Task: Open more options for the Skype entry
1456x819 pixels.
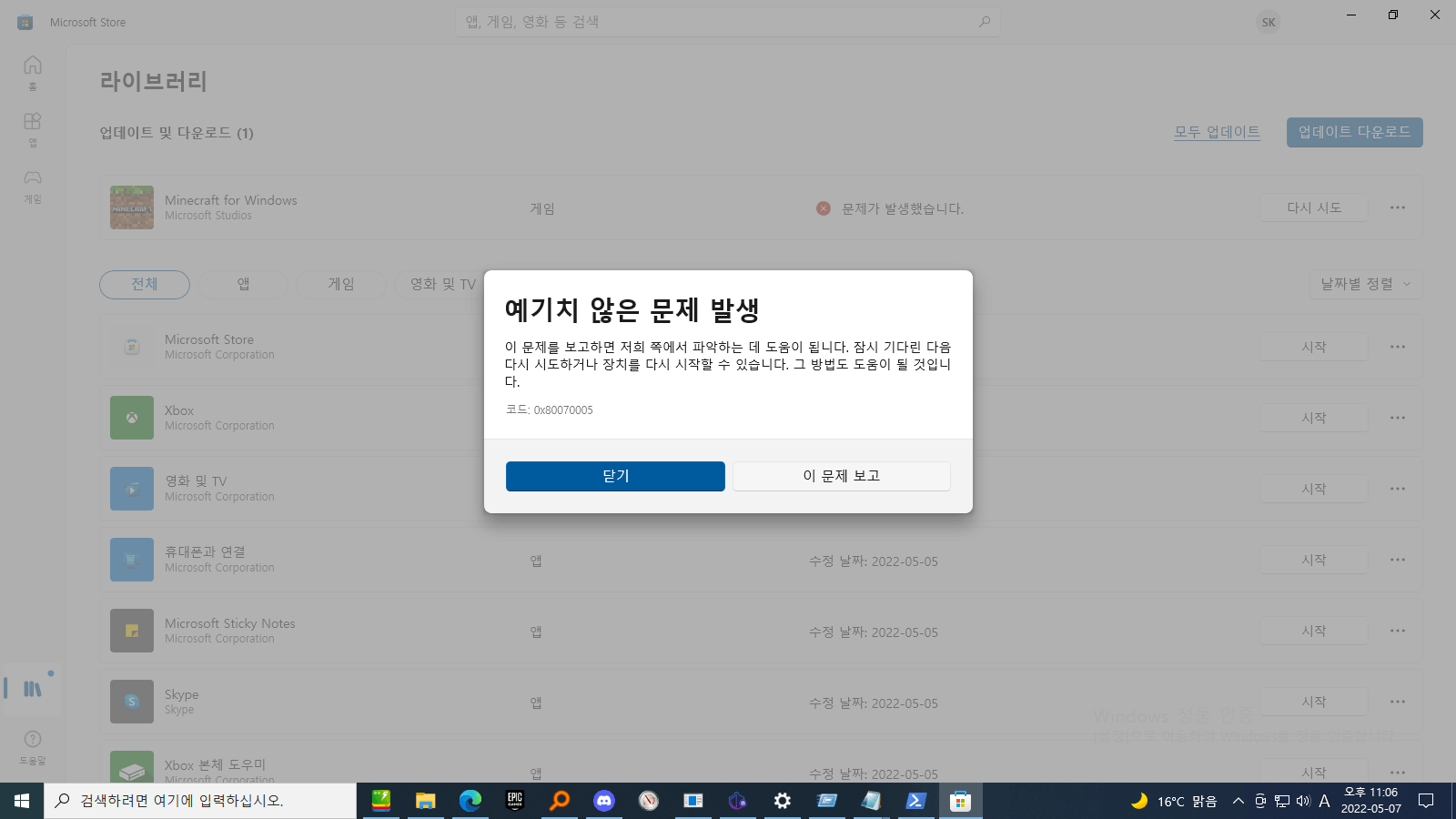Action: point(1397,701)
